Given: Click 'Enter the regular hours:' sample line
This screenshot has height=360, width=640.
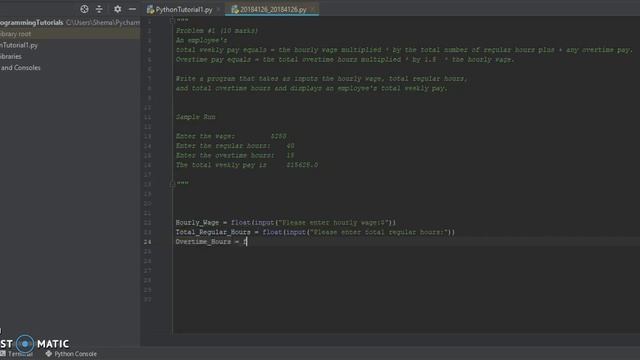Looking at the screenshot, I should click(235, 146).
